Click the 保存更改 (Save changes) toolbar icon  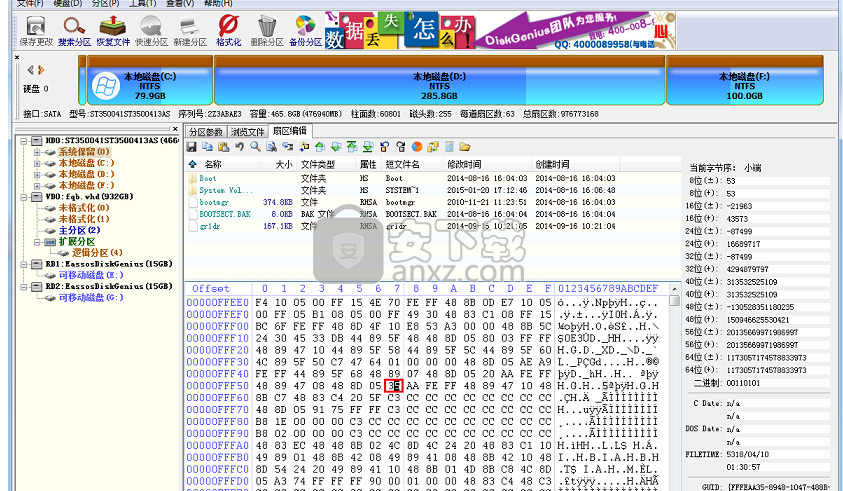point(35,31)
